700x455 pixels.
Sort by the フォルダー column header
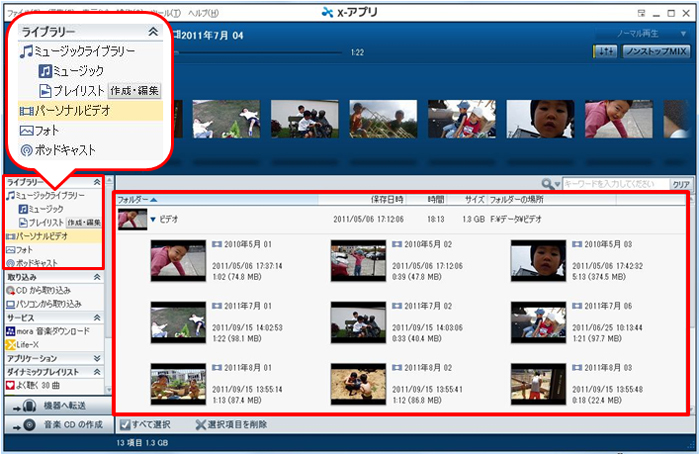click(x=136, y=200)
